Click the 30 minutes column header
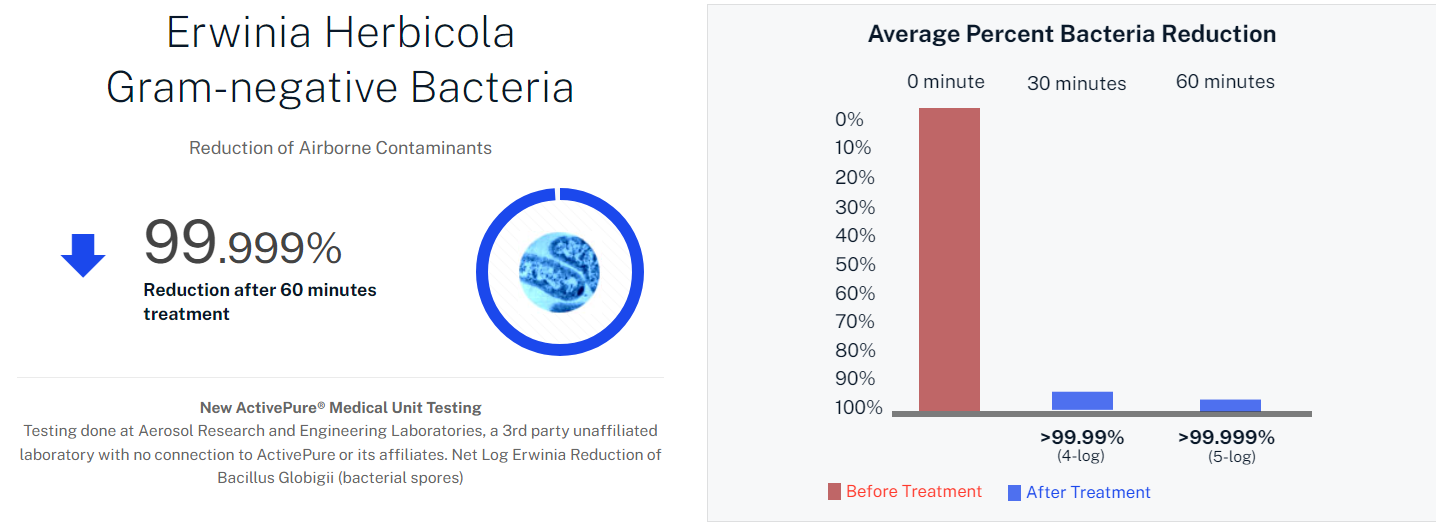1436x523 pixels. 1076,83
